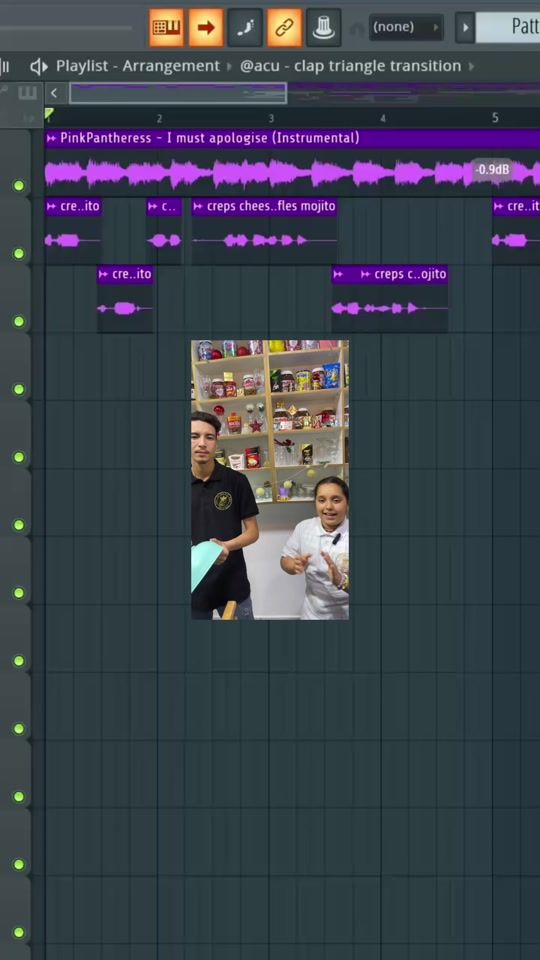The height and width of the screenshot is (960, 540).
Task: Toggle mute LED of fourth playlist track
Action: pyautogui.click(x=19, y=389)
